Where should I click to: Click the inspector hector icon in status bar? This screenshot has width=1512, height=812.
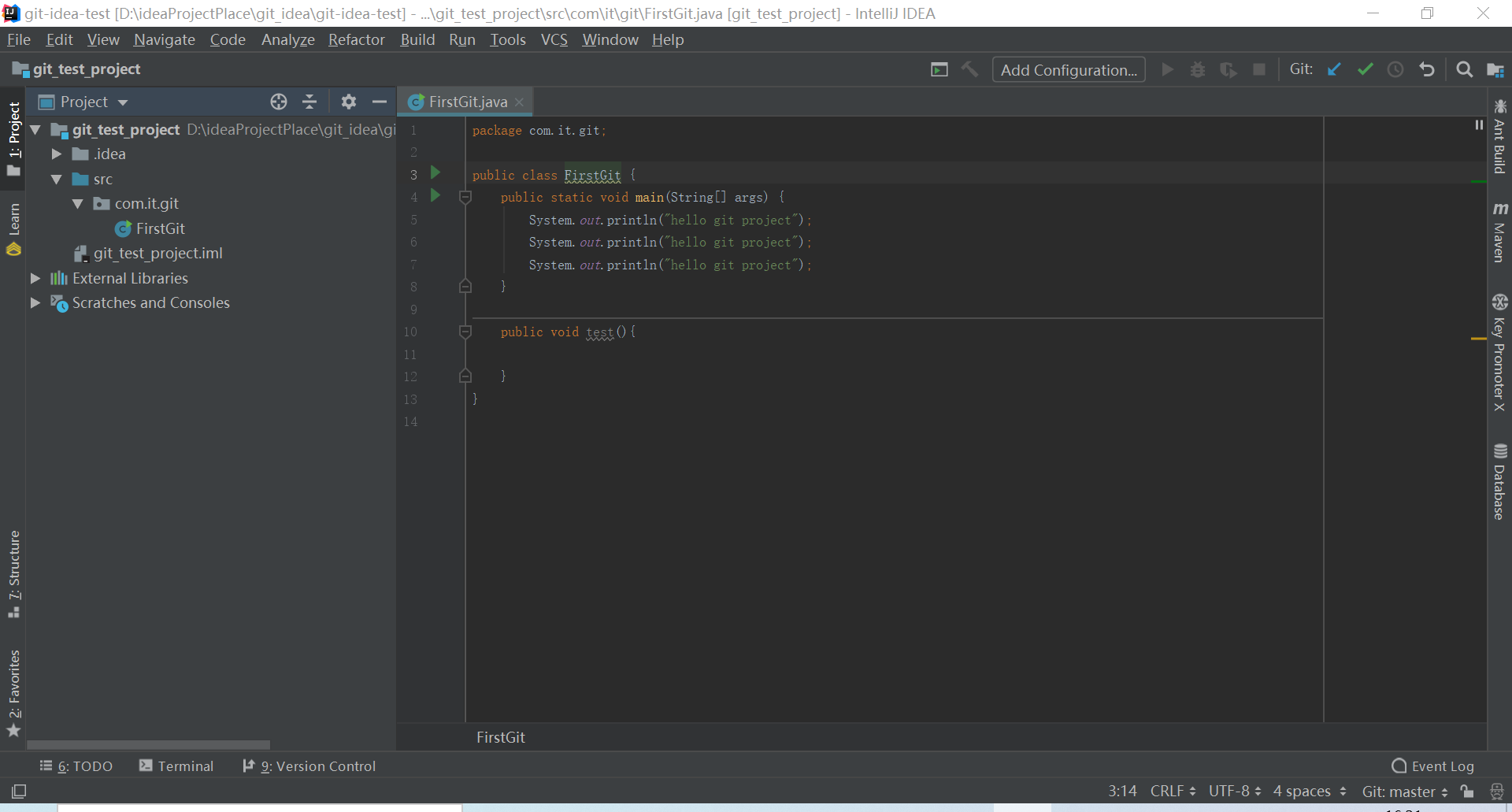[1497, 791]
